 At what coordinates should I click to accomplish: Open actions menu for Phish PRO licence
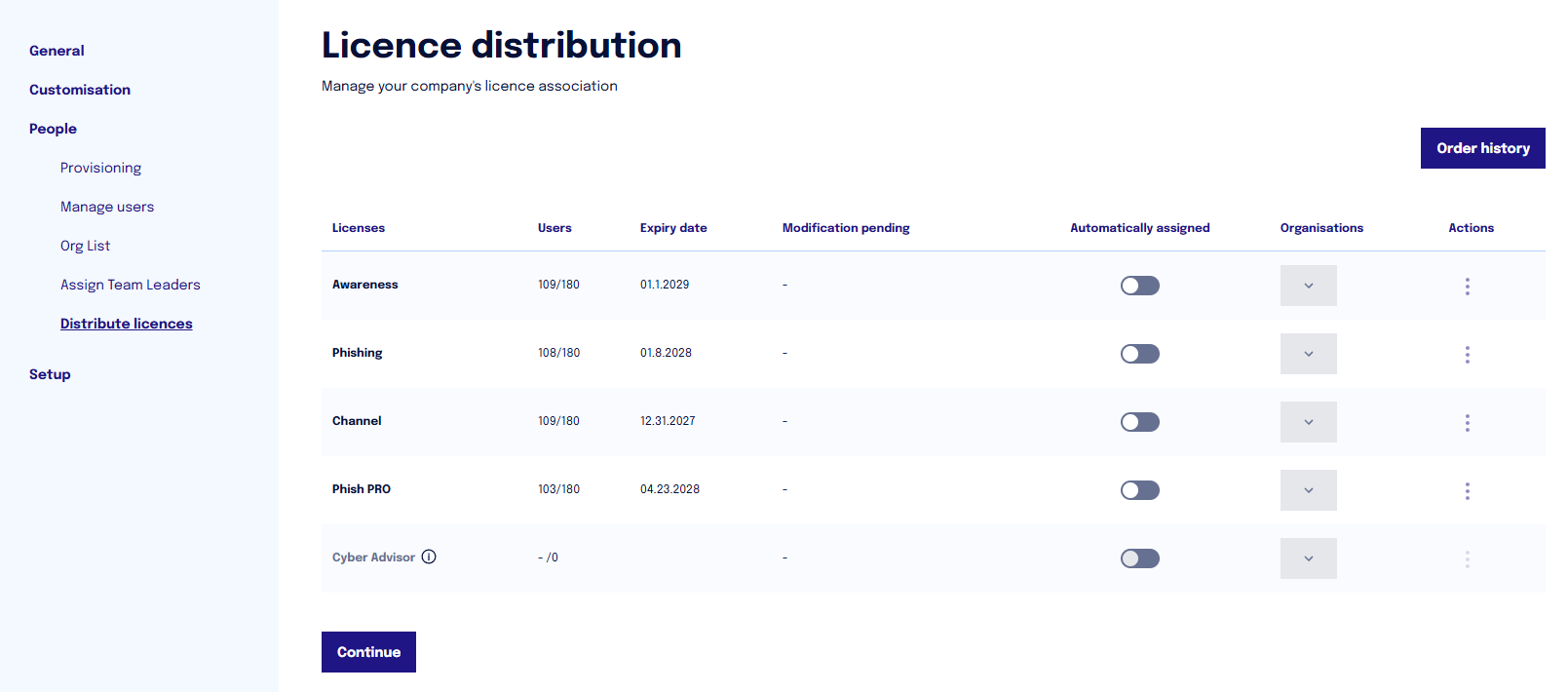pos(1467,490)
